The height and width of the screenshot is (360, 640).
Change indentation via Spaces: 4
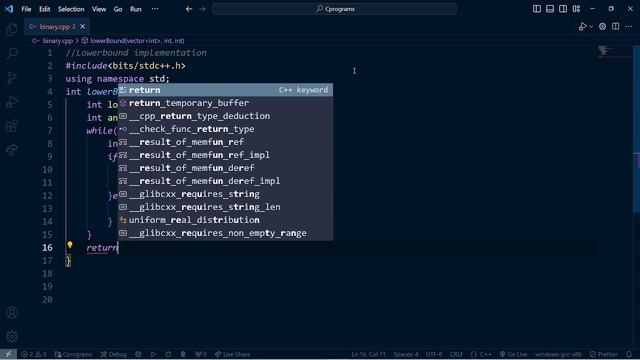(406, 354)
